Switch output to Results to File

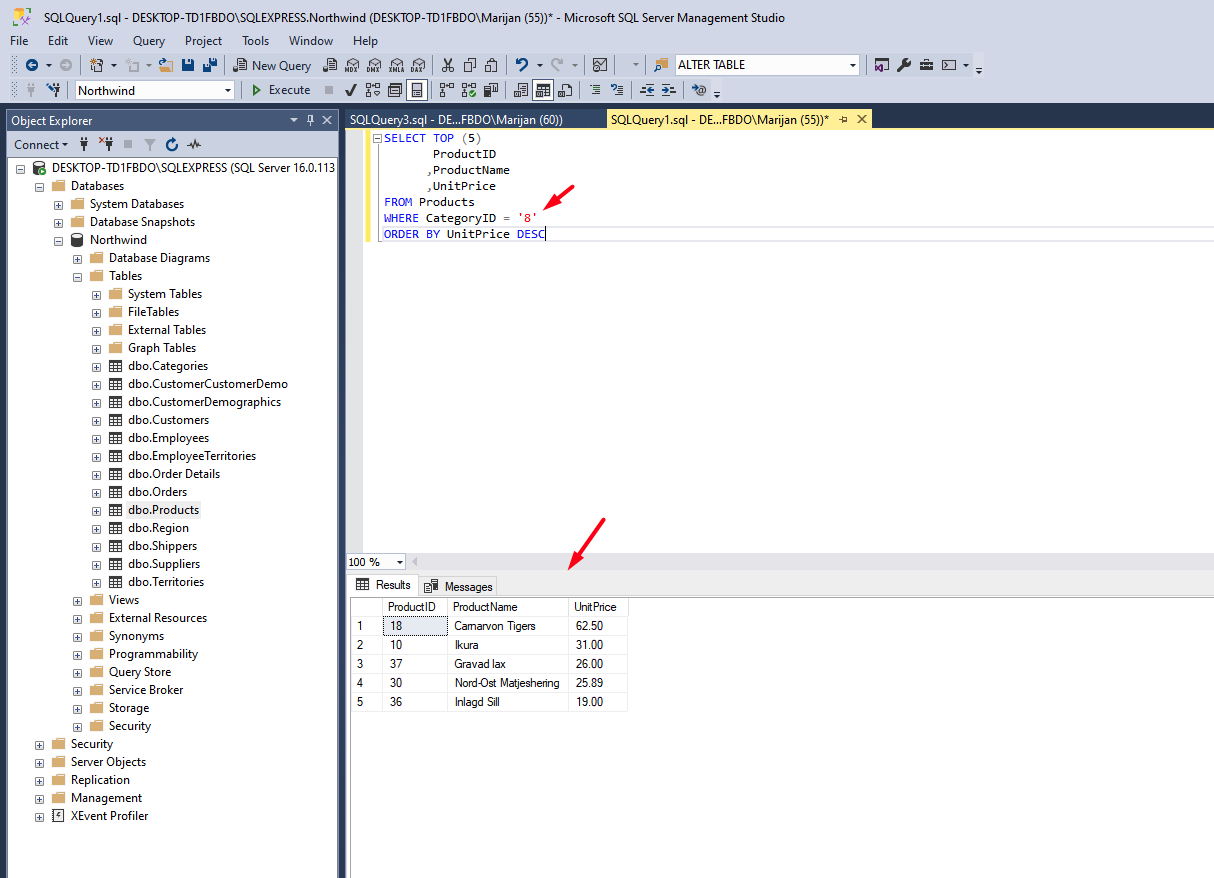[x=565, y=90]
